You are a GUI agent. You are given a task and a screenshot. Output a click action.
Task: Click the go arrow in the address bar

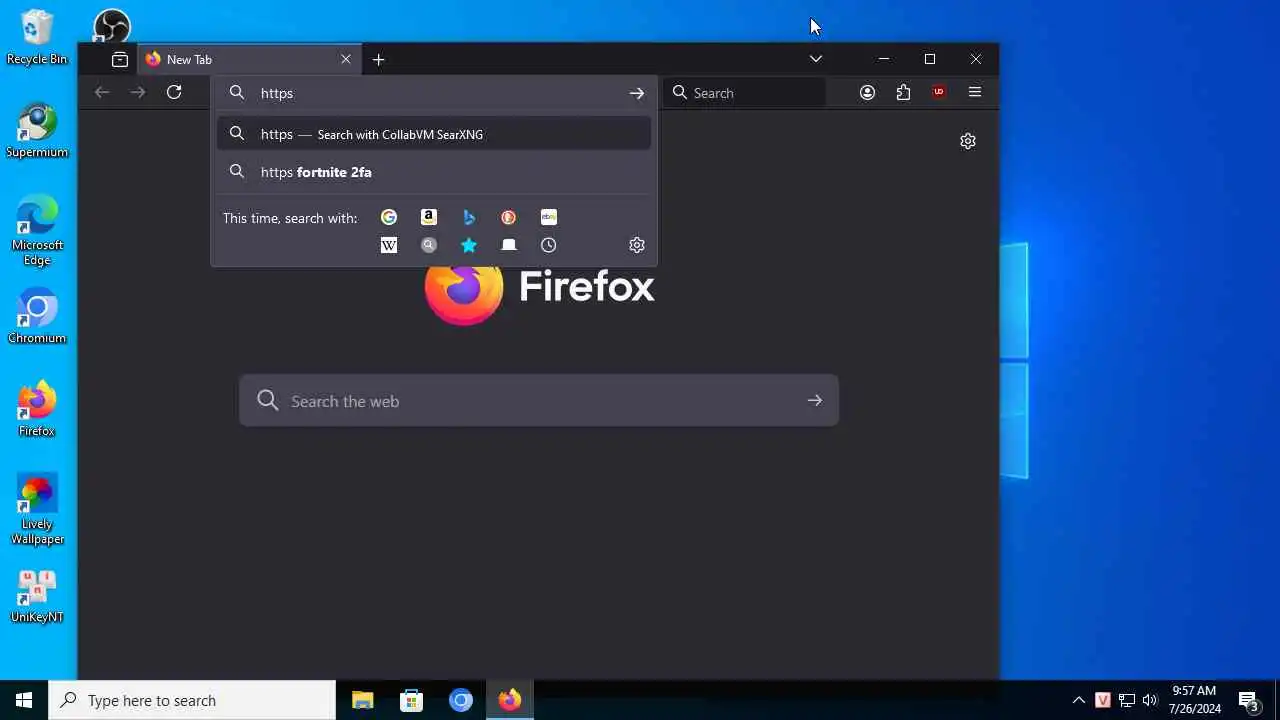click(x=637, y=93)
